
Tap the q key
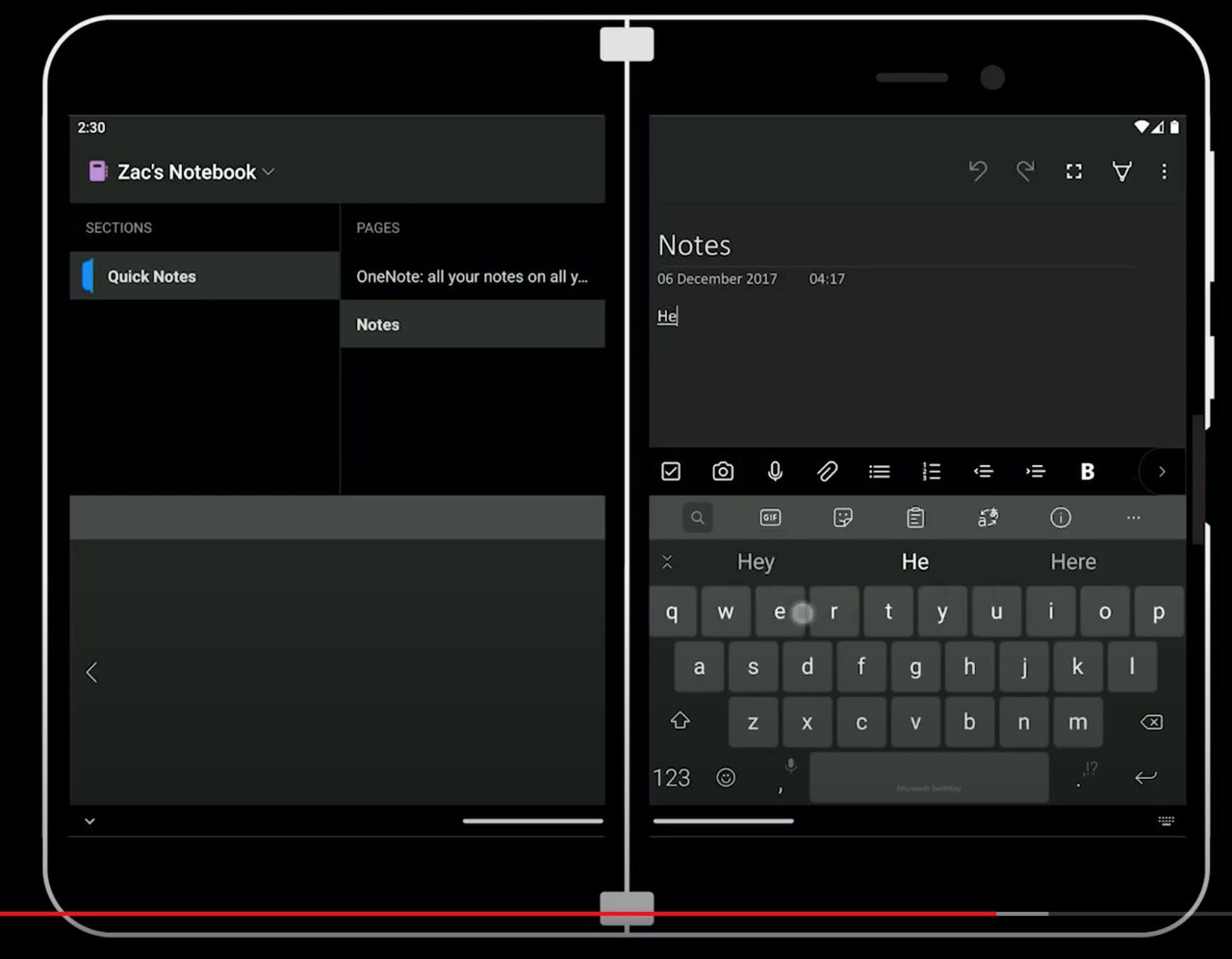(672, 611)
